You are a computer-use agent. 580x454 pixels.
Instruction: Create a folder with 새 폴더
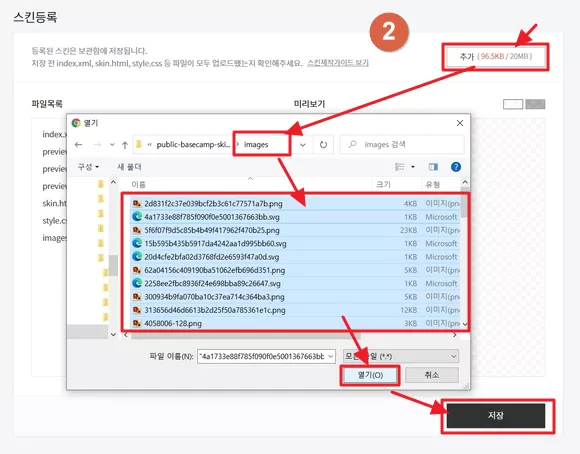(129, 167)
